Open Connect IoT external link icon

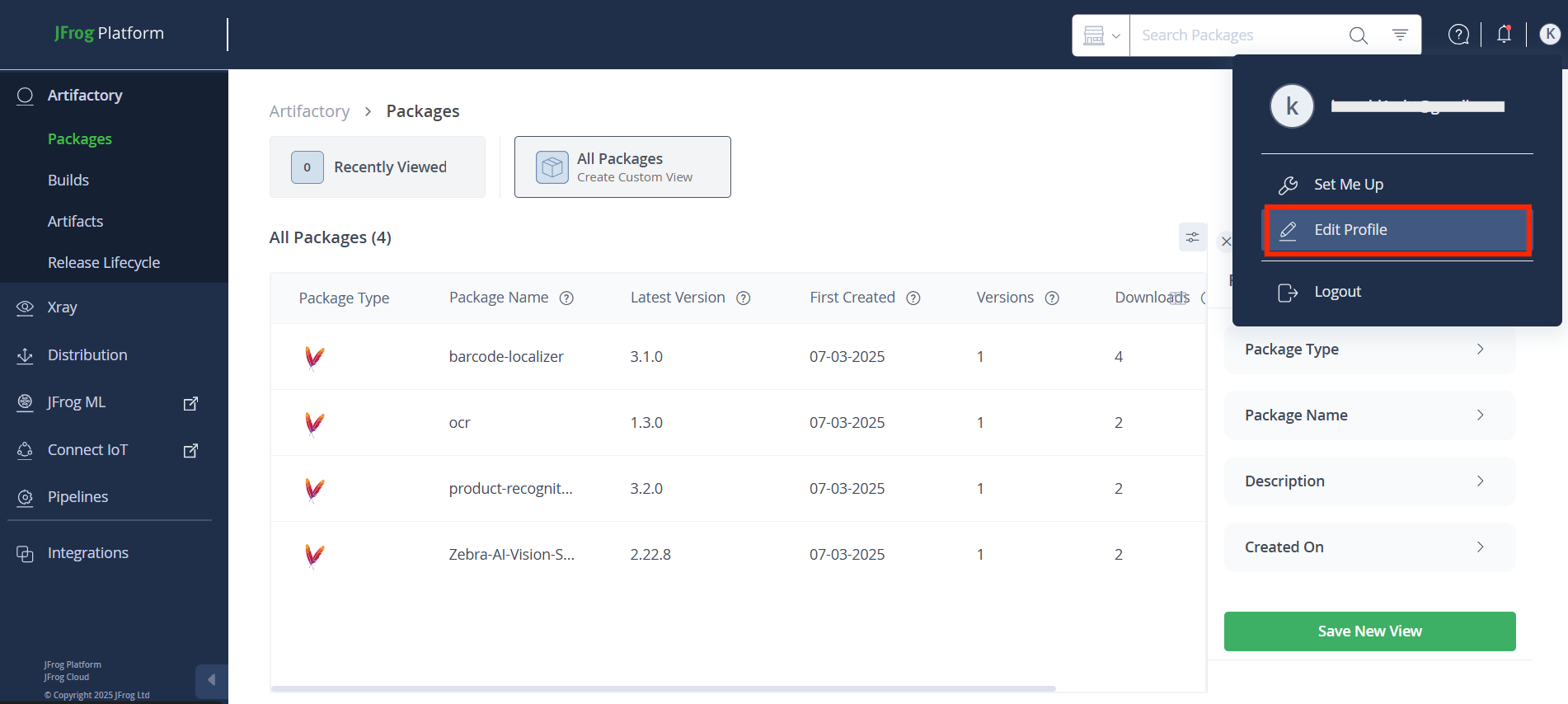(x=190, y=450)
